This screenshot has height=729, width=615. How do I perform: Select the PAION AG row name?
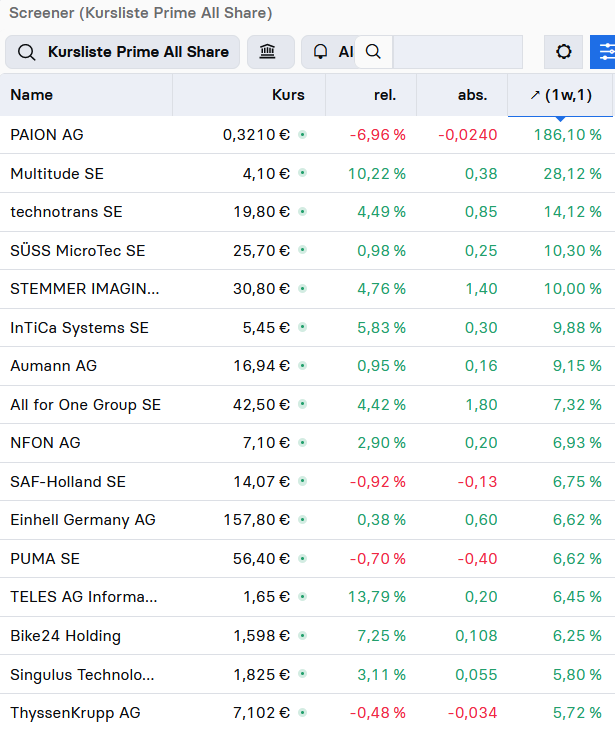pos(47,135)
